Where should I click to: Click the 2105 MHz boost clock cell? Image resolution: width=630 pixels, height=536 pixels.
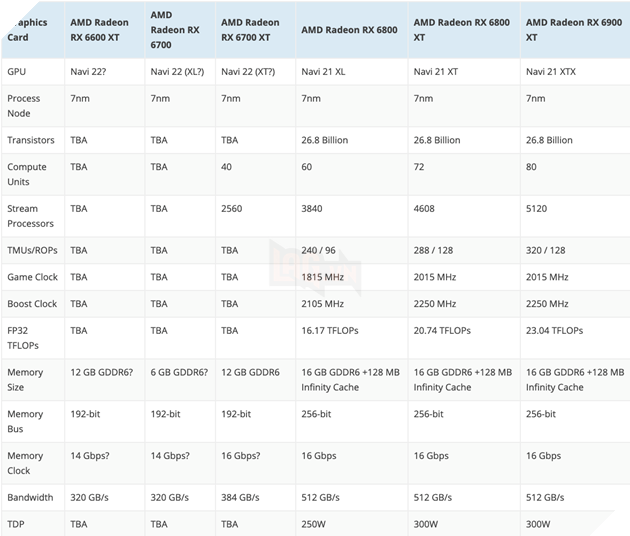[325, 304]
